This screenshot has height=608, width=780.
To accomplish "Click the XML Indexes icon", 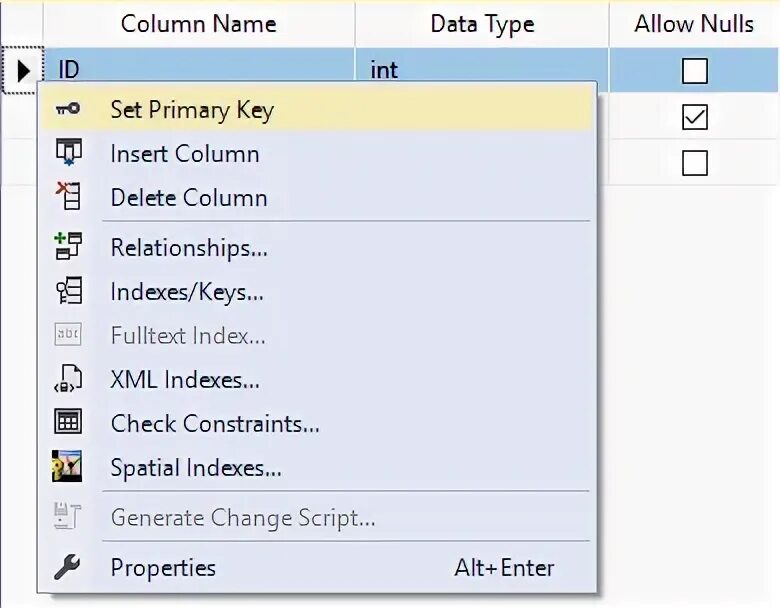I will 67,379.
